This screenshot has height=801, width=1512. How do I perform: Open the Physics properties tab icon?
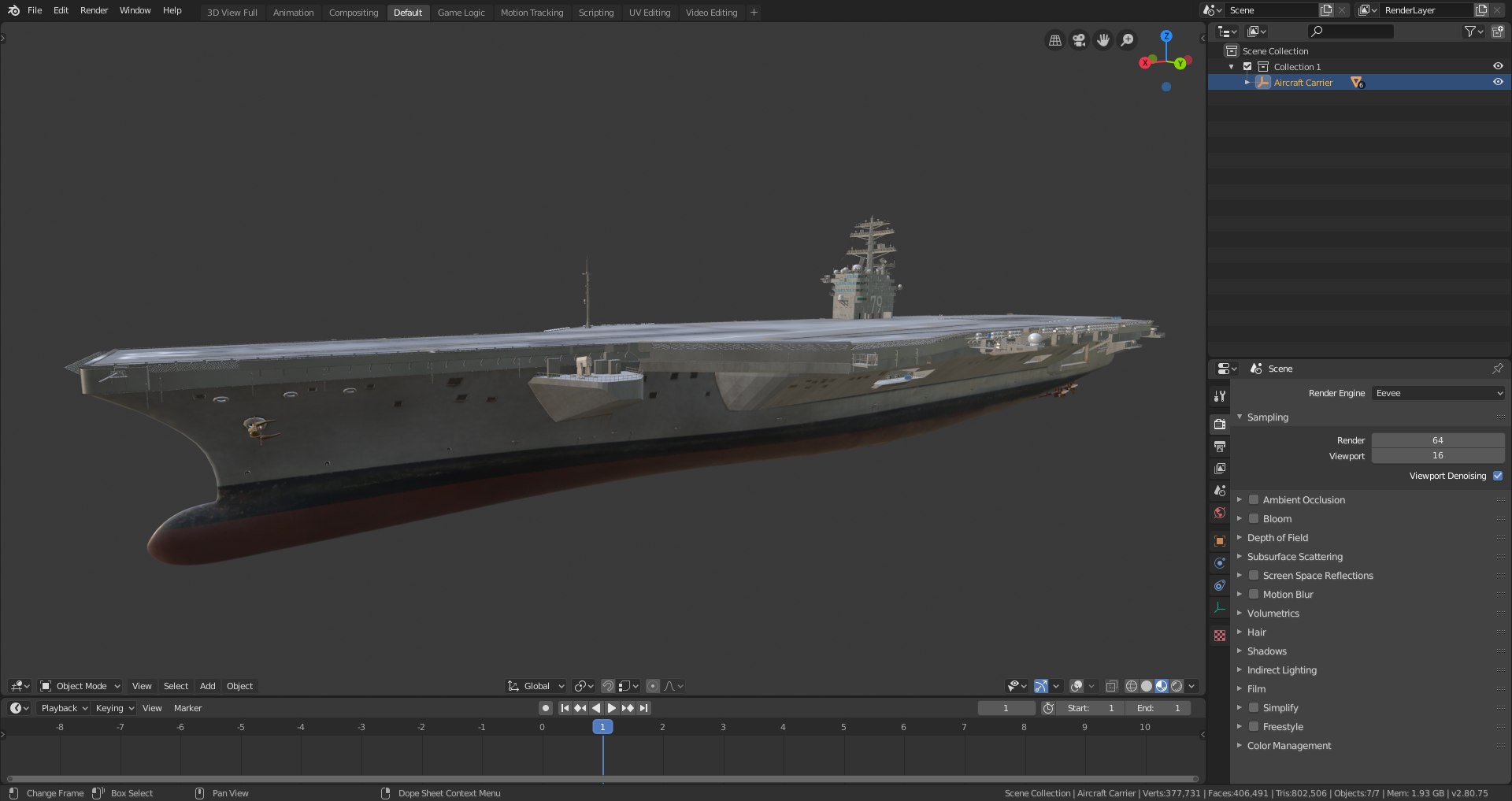pyautogui.click(x=1220, y=563)
